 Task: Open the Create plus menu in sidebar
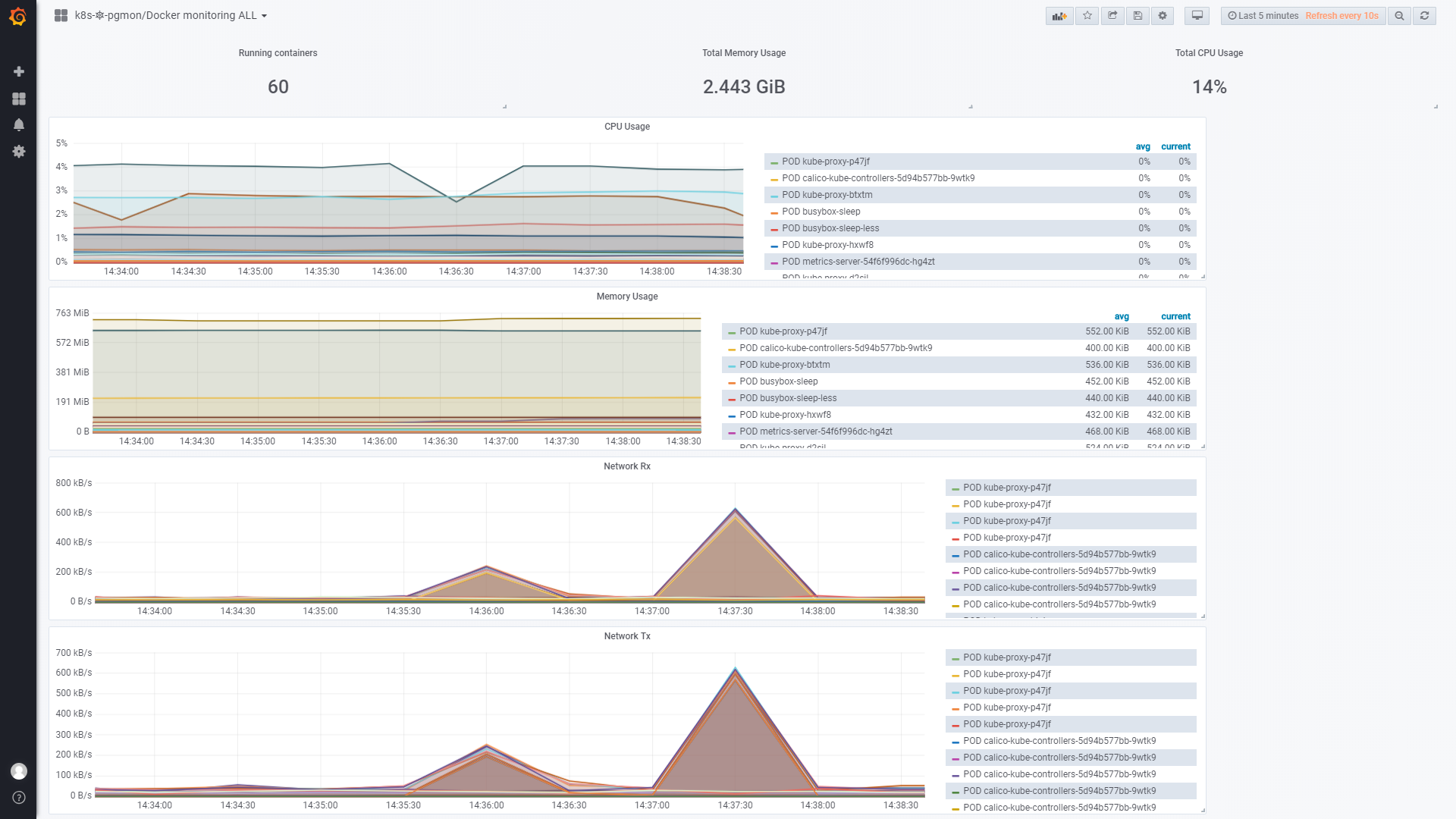tap(19, 71)
